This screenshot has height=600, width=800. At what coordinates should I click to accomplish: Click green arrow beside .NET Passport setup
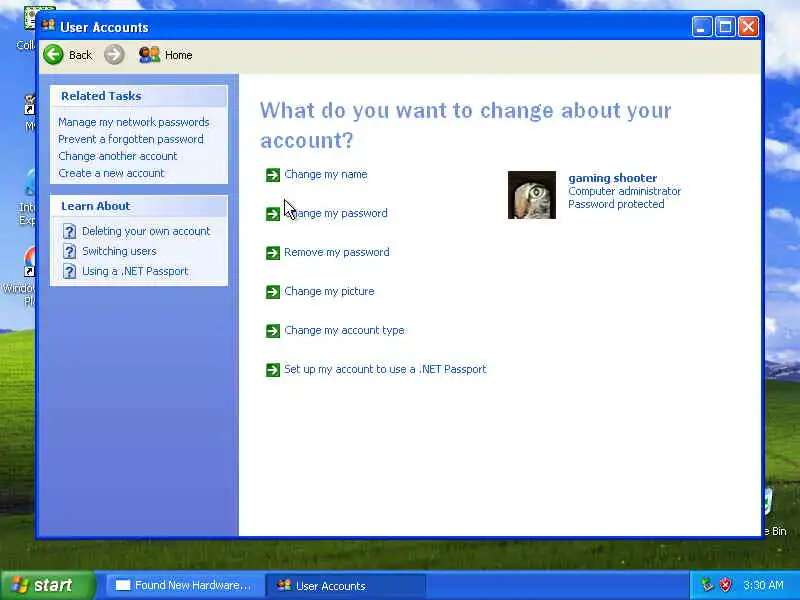pos(273,369)
